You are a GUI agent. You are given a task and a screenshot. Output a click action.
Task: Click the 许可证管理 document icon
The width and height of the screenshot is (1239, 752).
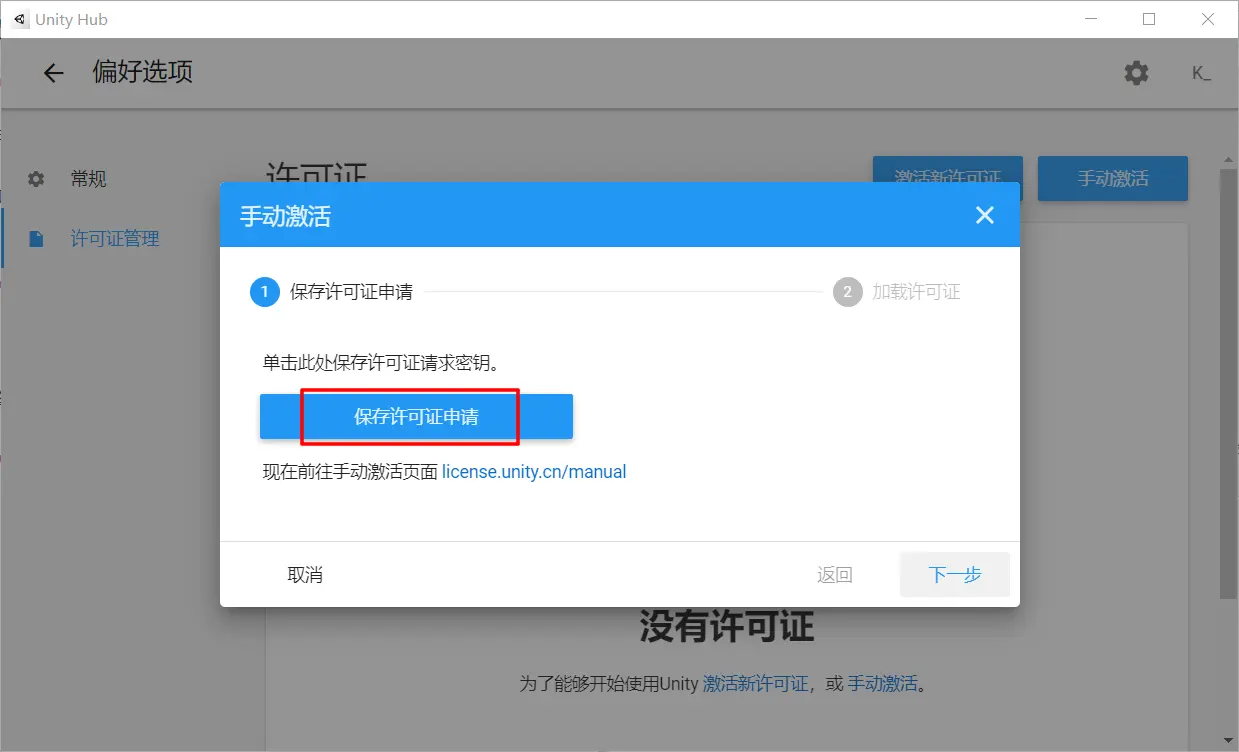[36, 239]
